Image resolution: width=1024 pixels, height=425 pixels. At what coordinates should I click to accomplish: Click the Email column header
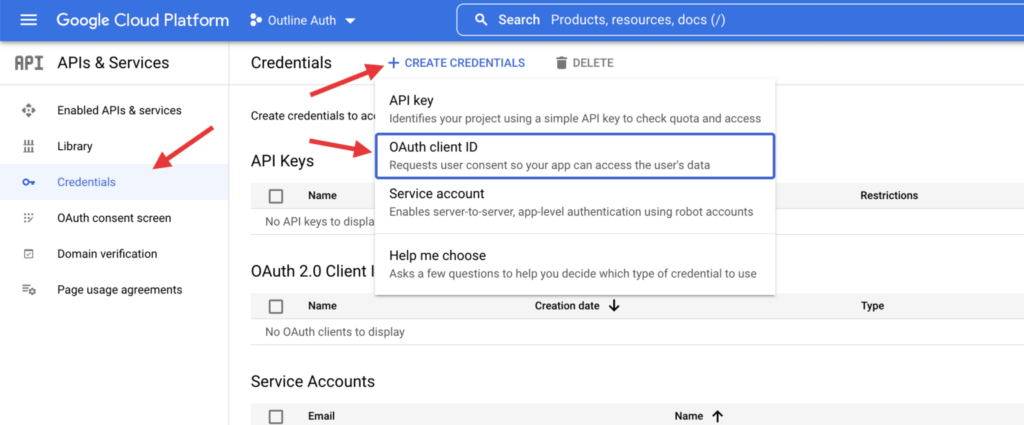point(321,416)
